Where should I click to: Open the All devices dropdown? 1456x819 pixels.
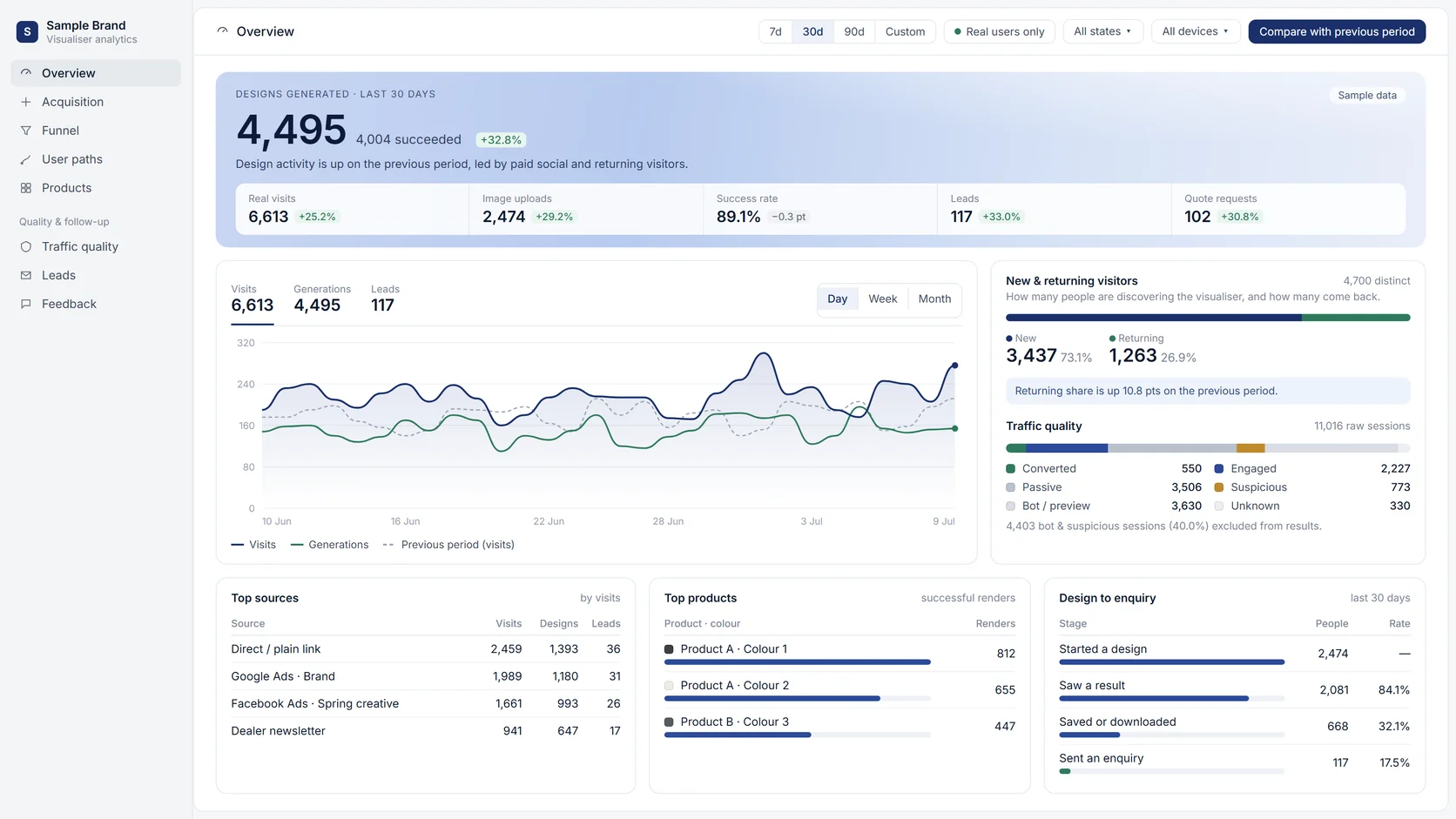[x=1195, y=31]
